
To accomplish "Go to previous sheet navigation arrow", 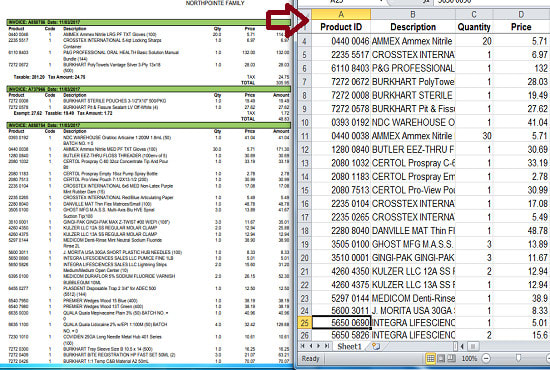I will click(x=311, y=346).
